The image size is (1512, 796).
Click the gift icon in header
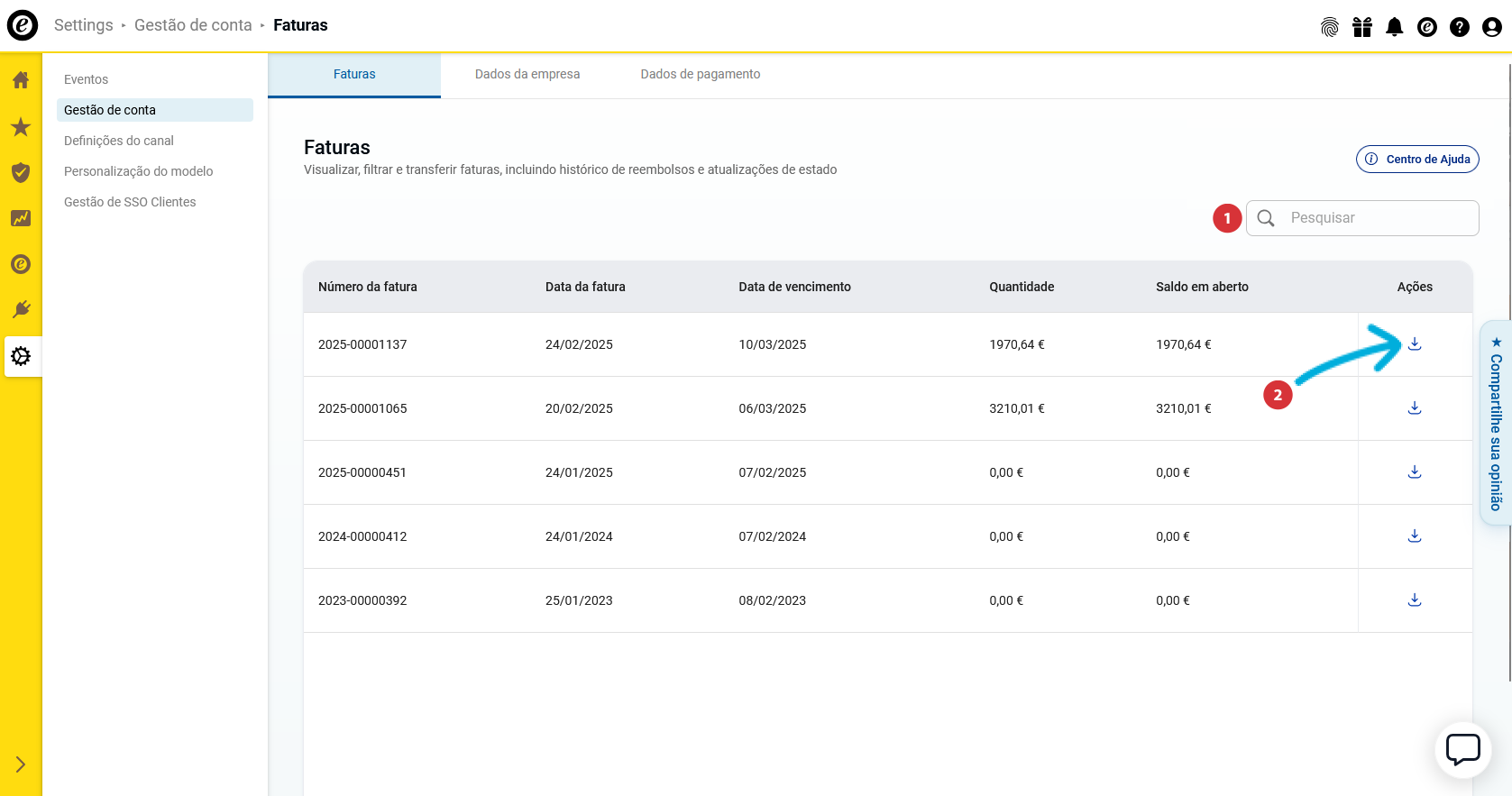pyautogui.click(x=1361, y=27)
